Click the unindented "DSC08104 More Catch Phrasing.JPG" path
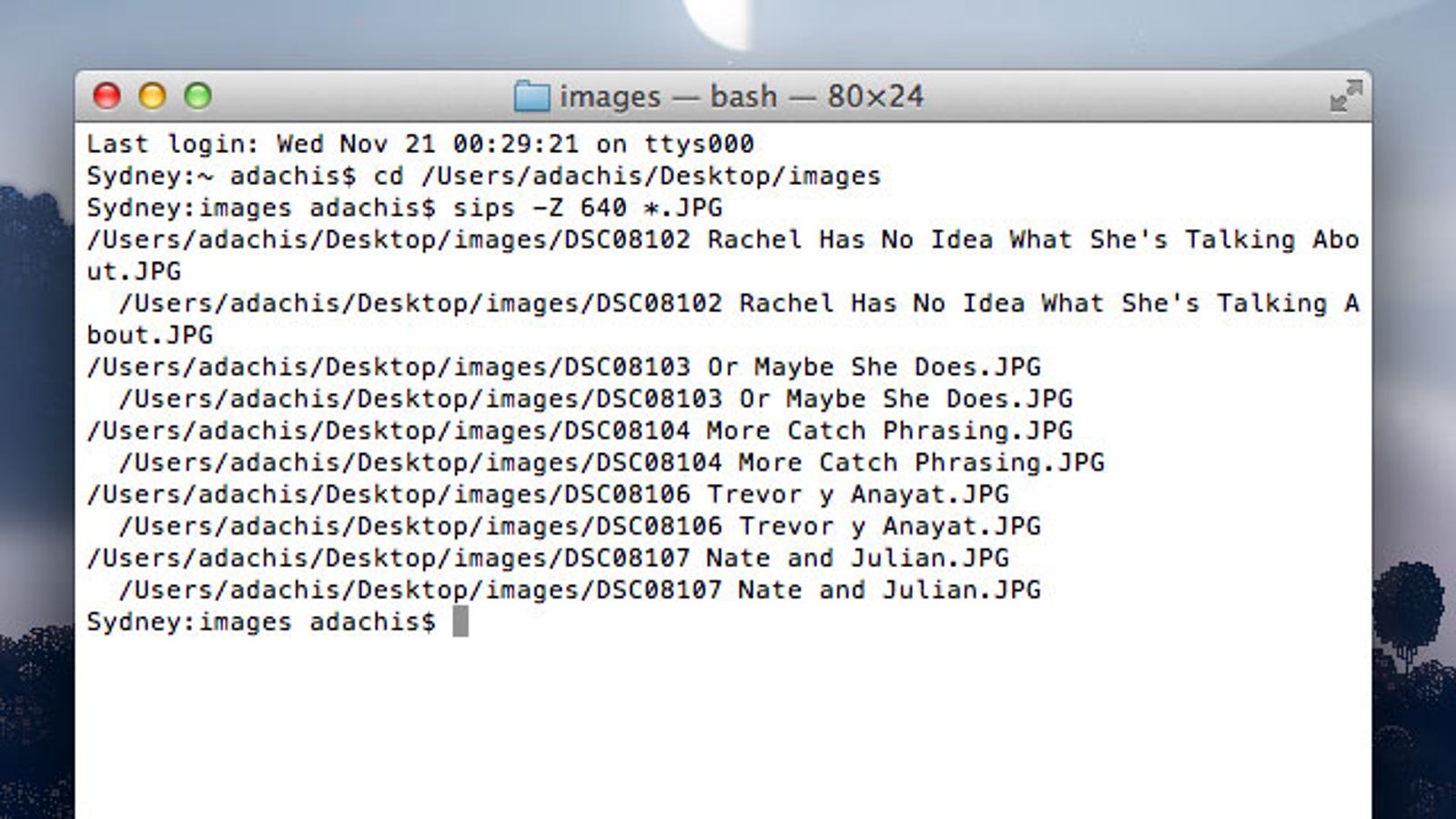 (580, 430)
